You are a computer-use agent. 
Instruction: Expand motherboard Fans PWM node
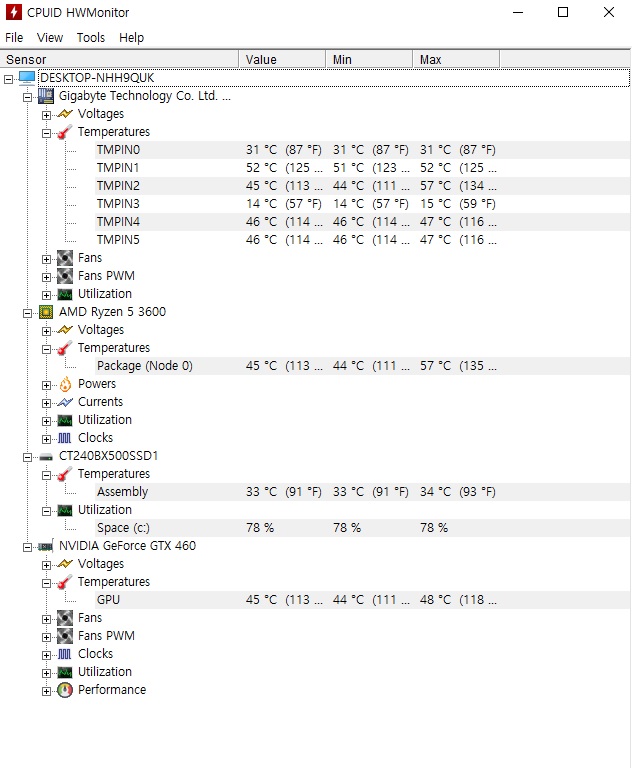[46, 277]
